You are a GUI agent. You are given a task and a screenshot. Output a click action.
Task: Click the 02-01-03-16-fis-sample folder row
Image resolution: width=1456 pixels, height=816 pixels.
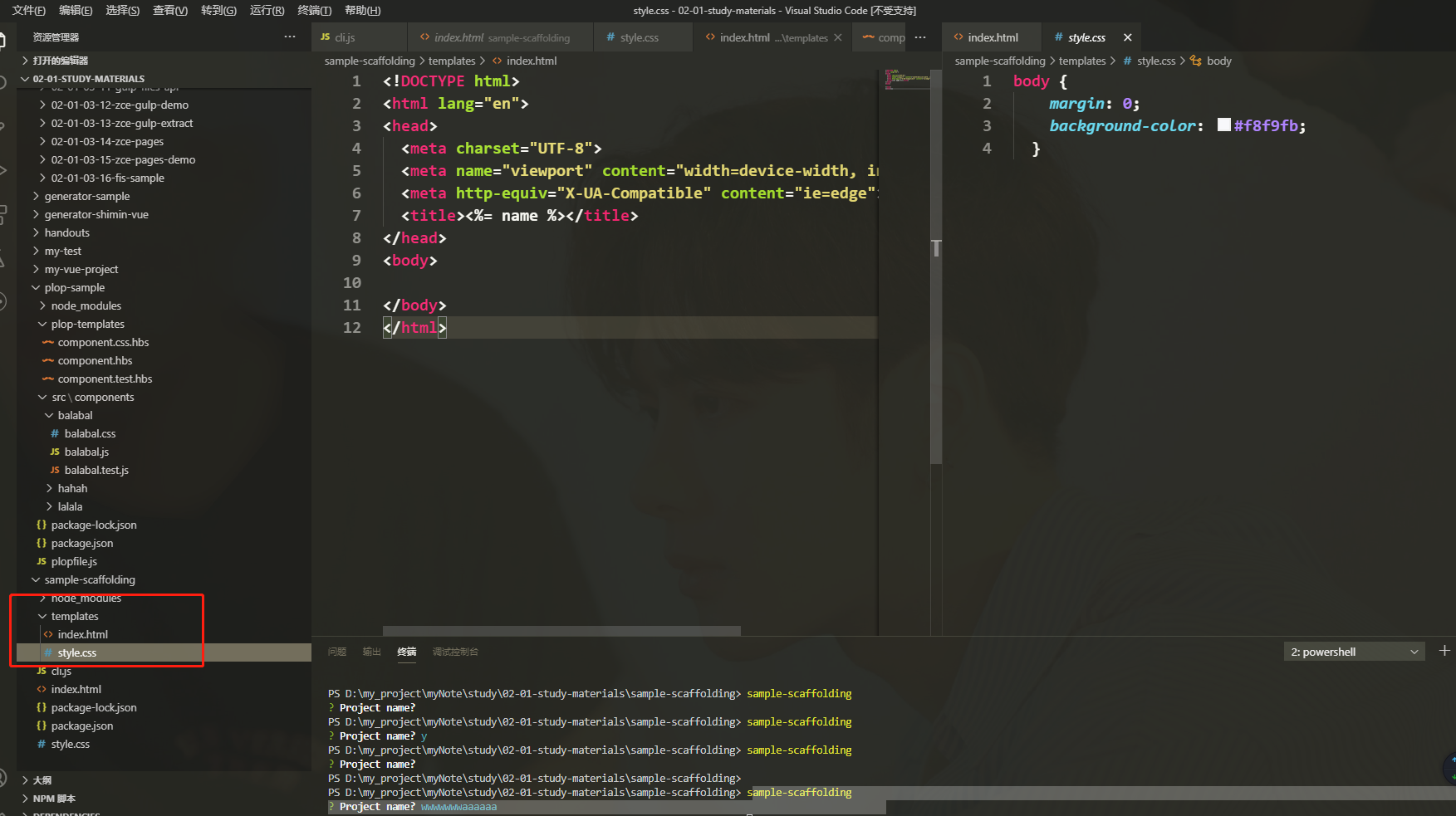164,178
